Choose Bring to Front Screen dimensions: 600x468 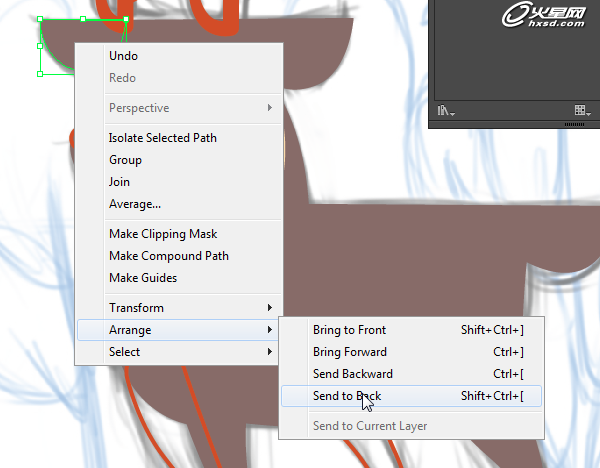point(411,330)
